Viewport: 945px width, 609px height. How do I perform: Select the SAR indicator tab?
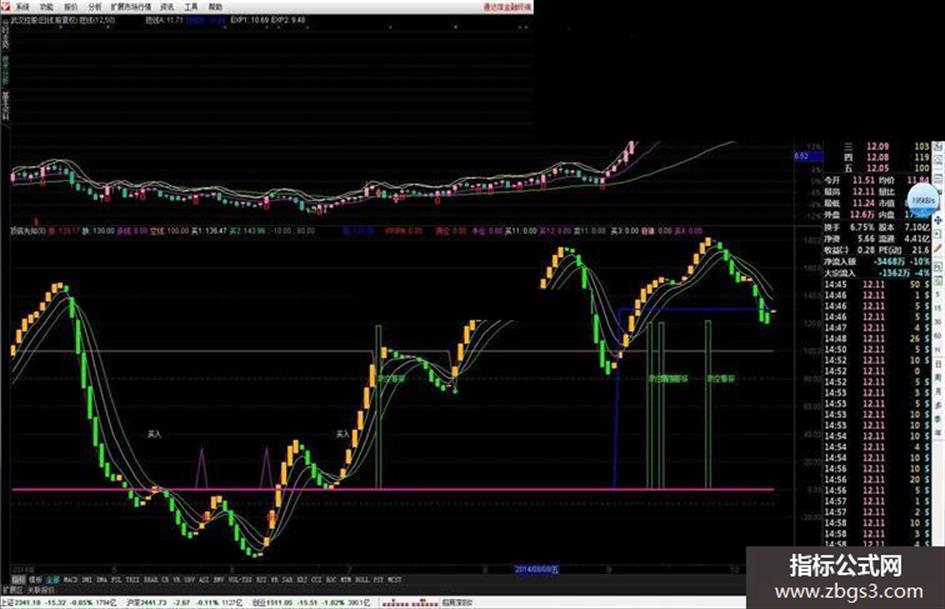click(287, 579)
